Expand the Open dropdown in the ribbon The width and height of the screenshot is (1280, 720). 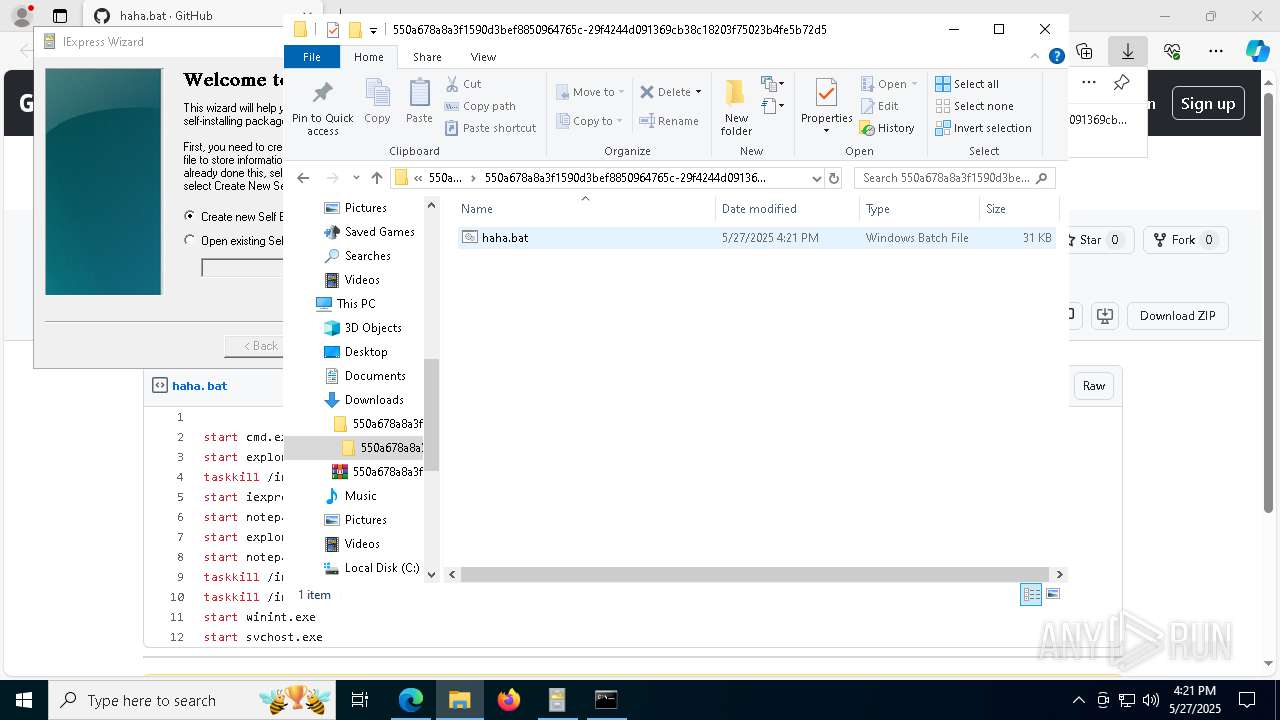[x=889, y=84]
